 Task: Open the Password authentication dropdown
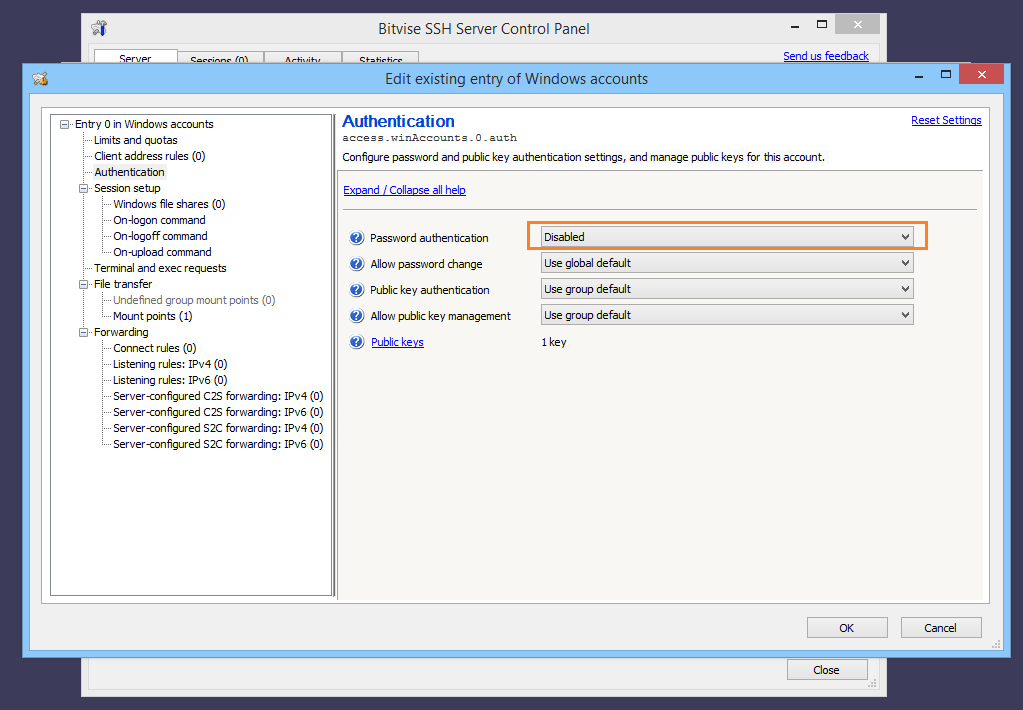coord(727,237)
